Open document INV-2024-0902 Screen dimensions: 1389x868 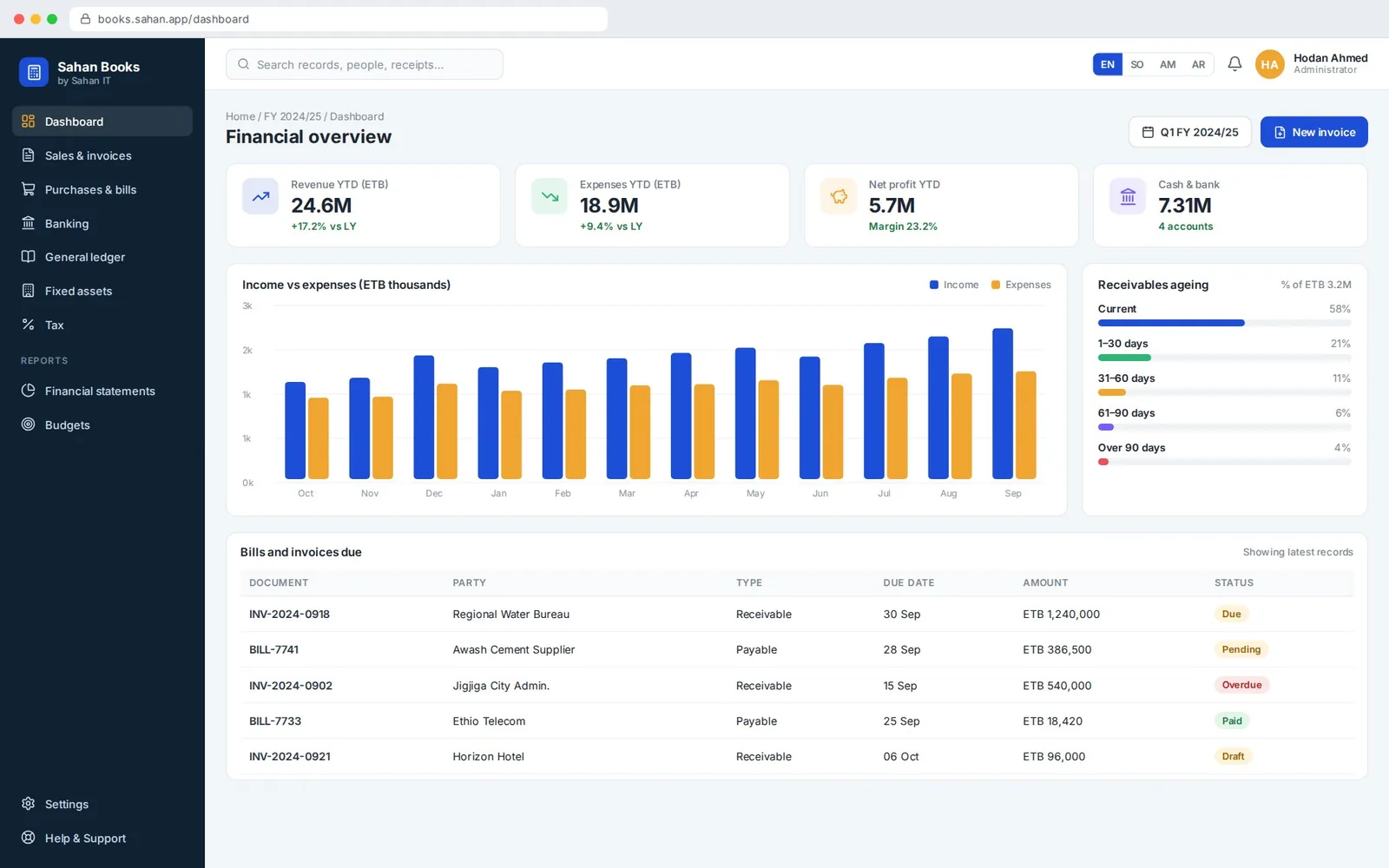pos(291,685)
